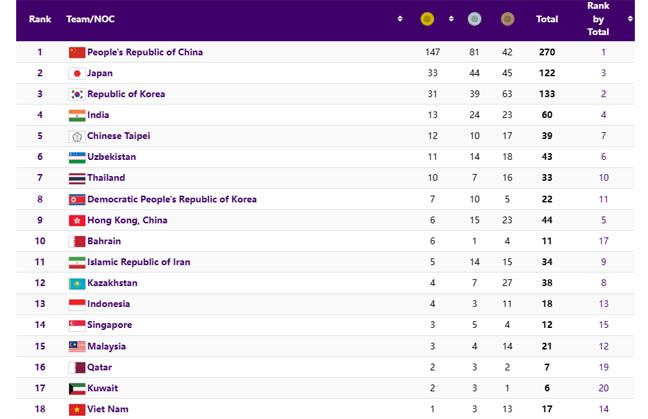
Task: Select the Viet Nam table row name
Action: [x=109, y=409]
